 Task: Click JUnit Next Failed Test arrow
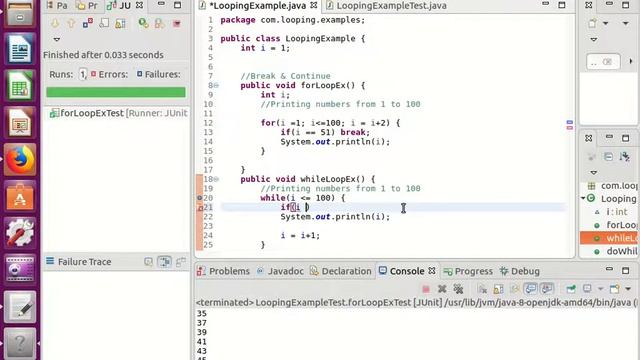tap(55, 24)
